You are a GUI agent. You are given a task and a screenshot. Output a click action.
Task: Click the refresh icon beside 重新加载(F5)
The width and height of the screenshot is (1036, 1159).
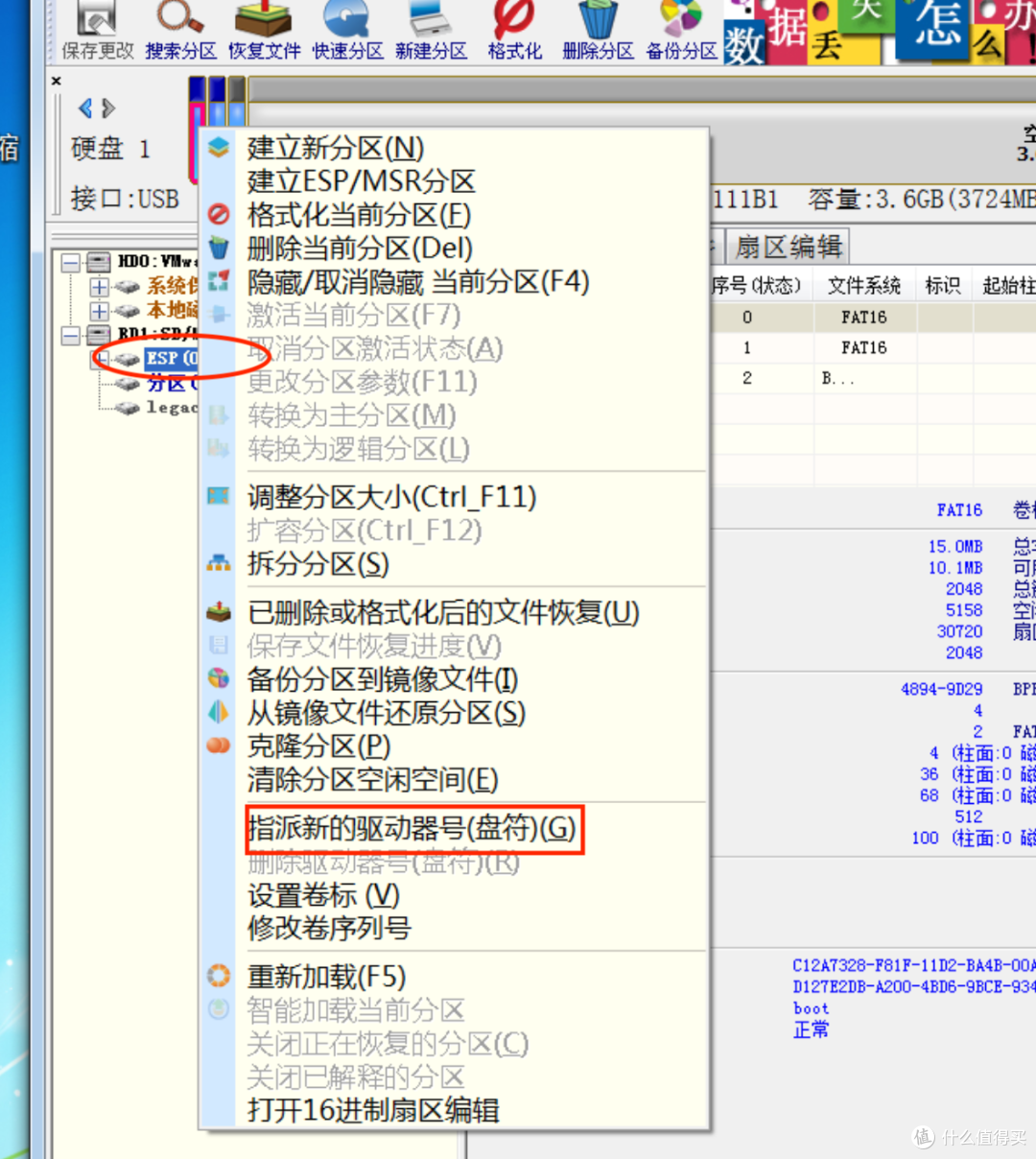[219, 976]
